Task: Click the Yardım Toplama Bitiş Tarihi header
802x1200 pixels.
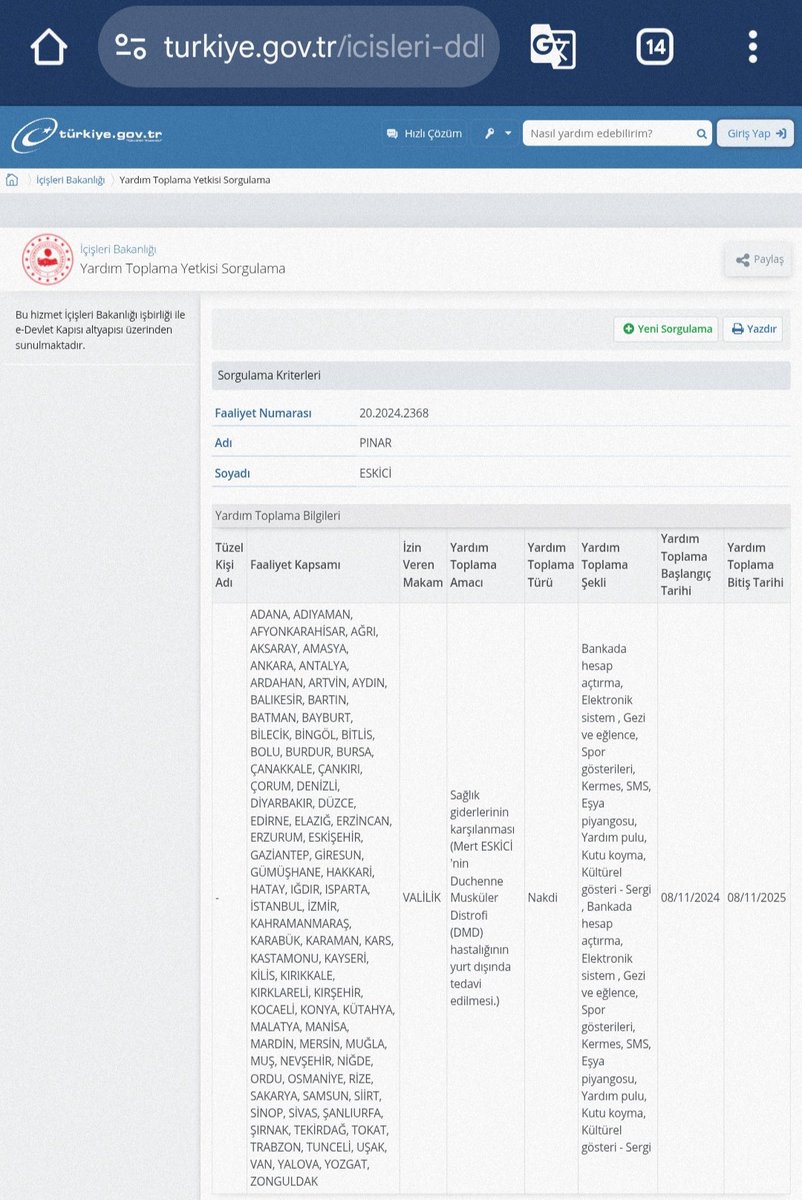Action: coord(755,565)
